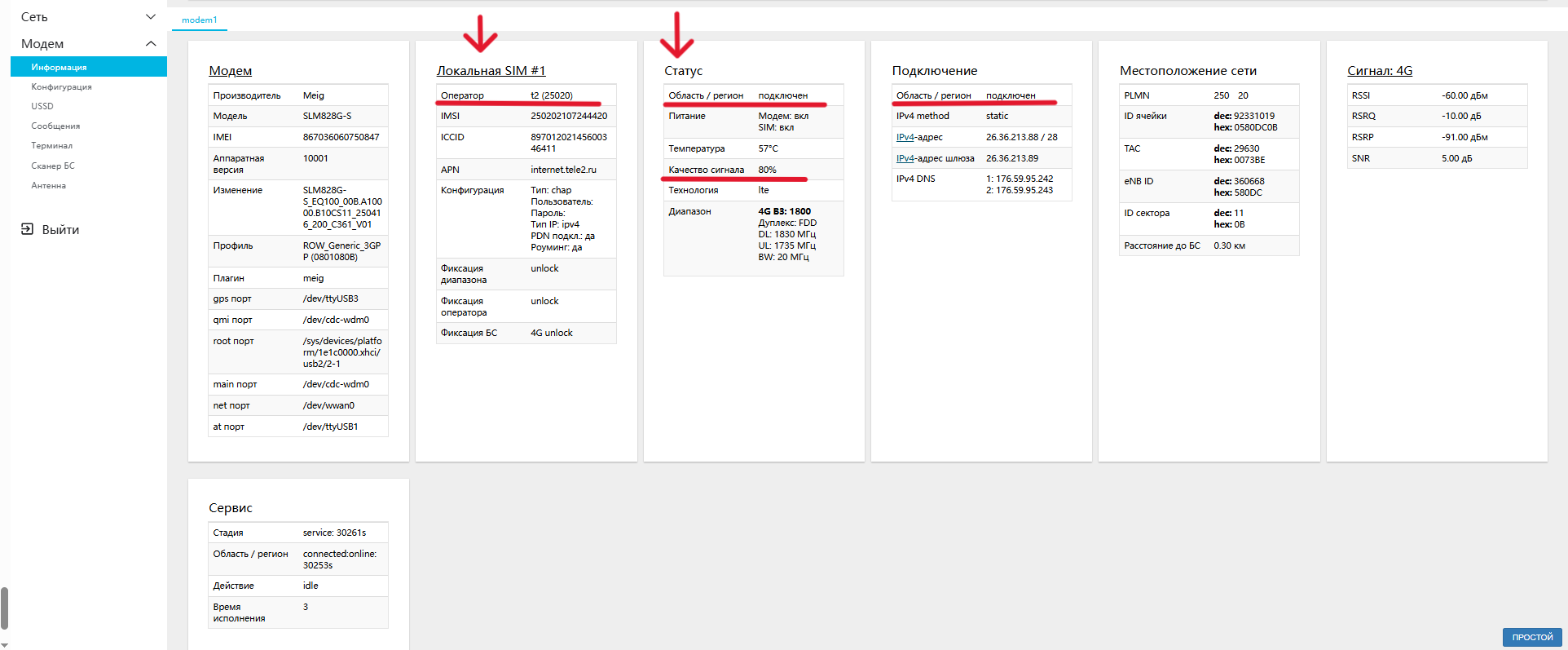This screenshot has width=1568, height=650.
Task: Click the RSRQ value -10.00 дБ
Action: coord(1461,116)
